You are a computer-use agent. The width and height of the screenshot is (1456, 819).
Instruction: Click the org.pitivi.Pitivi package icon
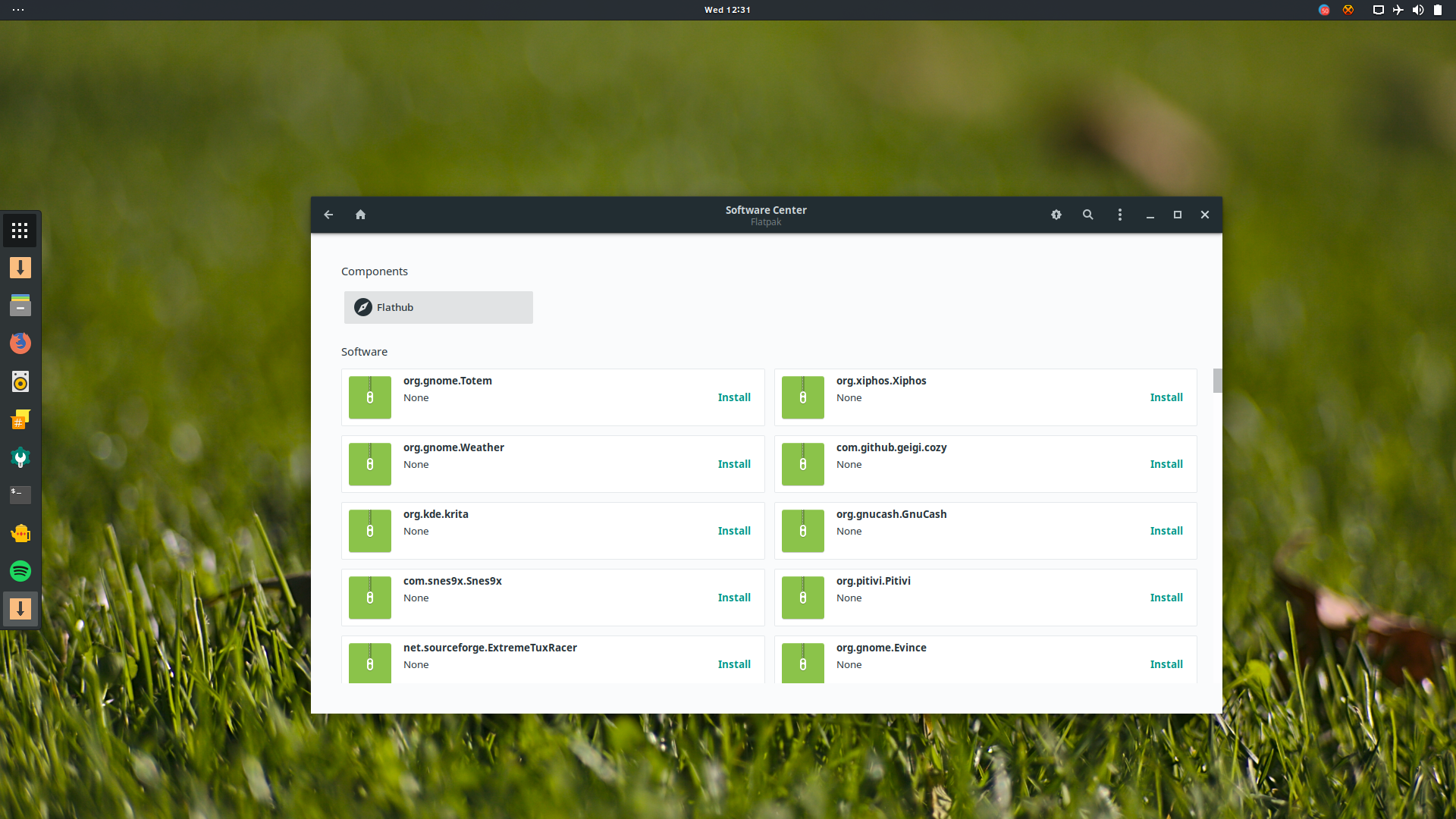[x=803, y=598]
